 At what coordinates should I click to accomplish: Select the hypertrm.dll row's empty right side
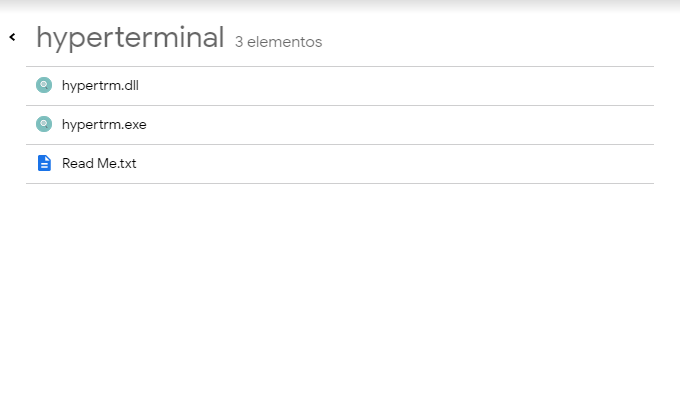(x=450, y=85)
